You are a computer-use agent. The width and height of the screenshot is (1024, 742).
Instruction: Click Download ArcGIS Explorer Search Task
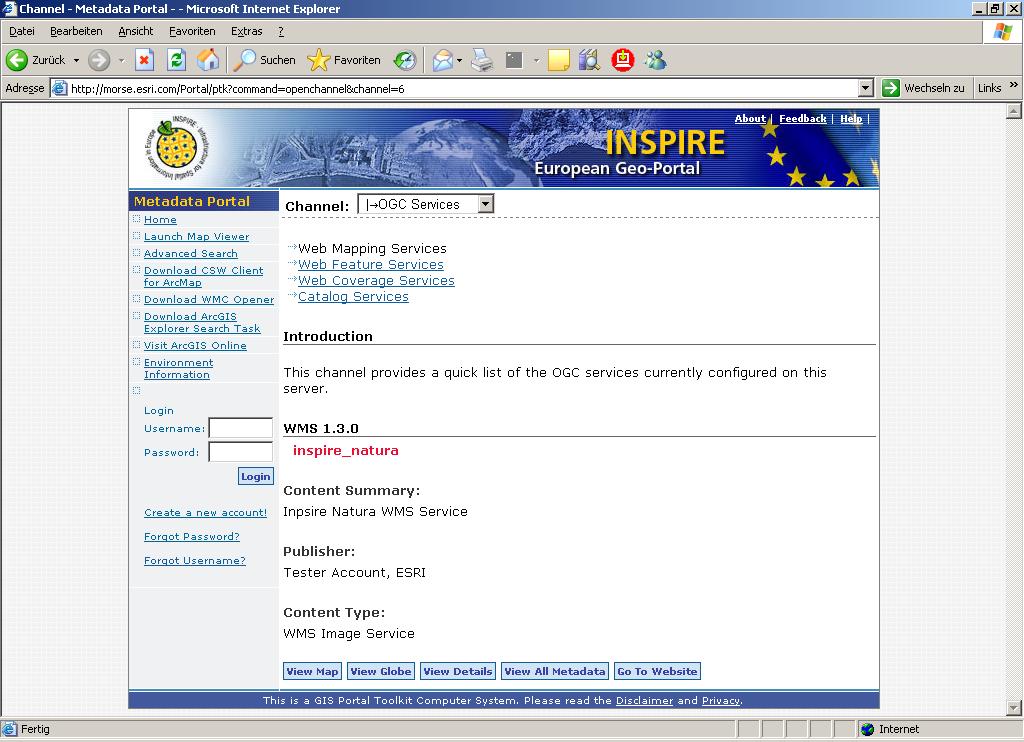(202, 322)
